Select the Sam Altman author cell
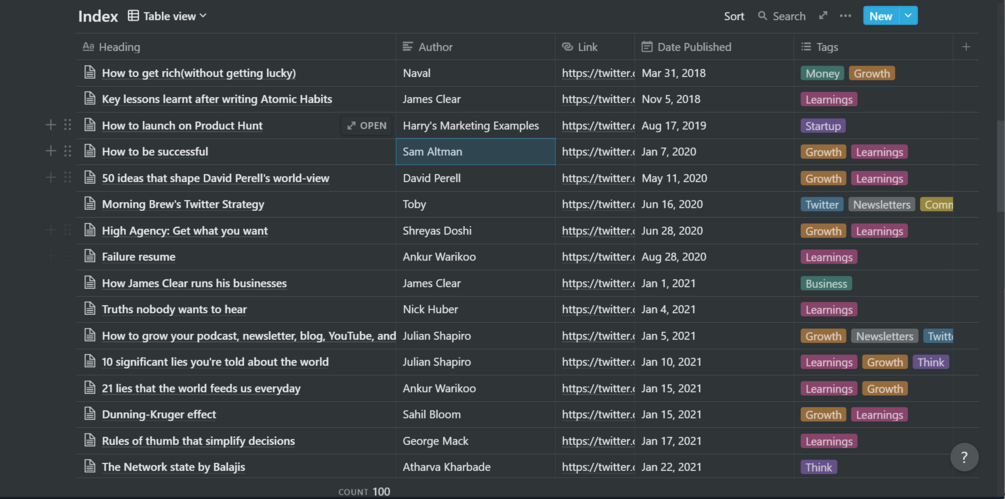 (475, 152)
